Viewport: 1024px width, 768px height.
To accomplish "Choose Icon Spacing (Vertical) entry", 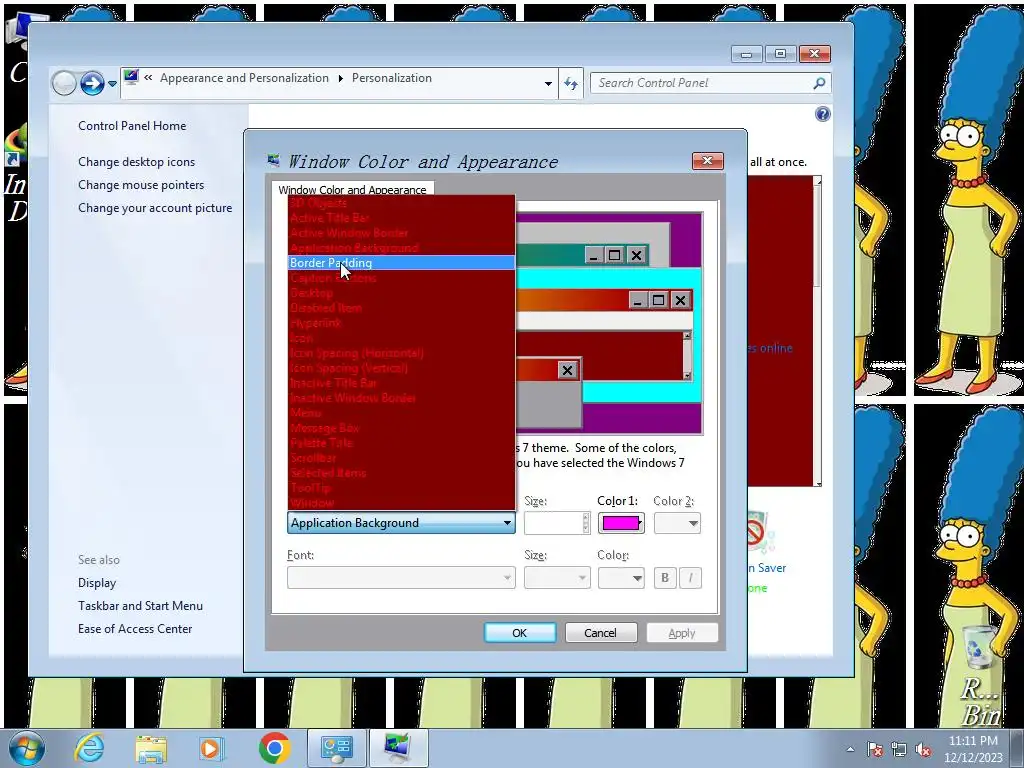I will [401, 368].
